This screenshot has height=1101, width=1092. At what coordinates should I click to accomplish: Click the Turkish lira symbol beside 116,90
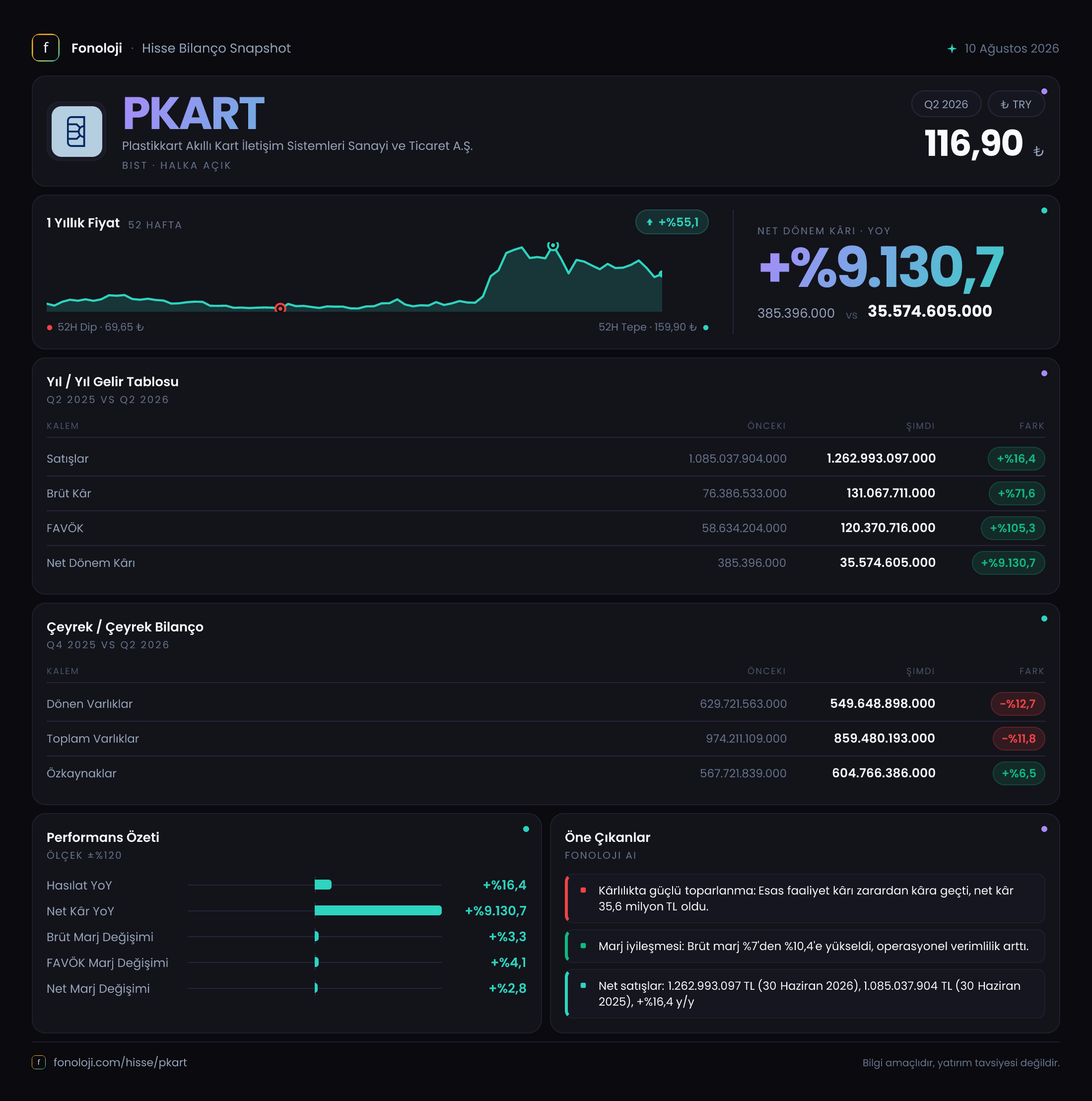[x=1038, y=151]
